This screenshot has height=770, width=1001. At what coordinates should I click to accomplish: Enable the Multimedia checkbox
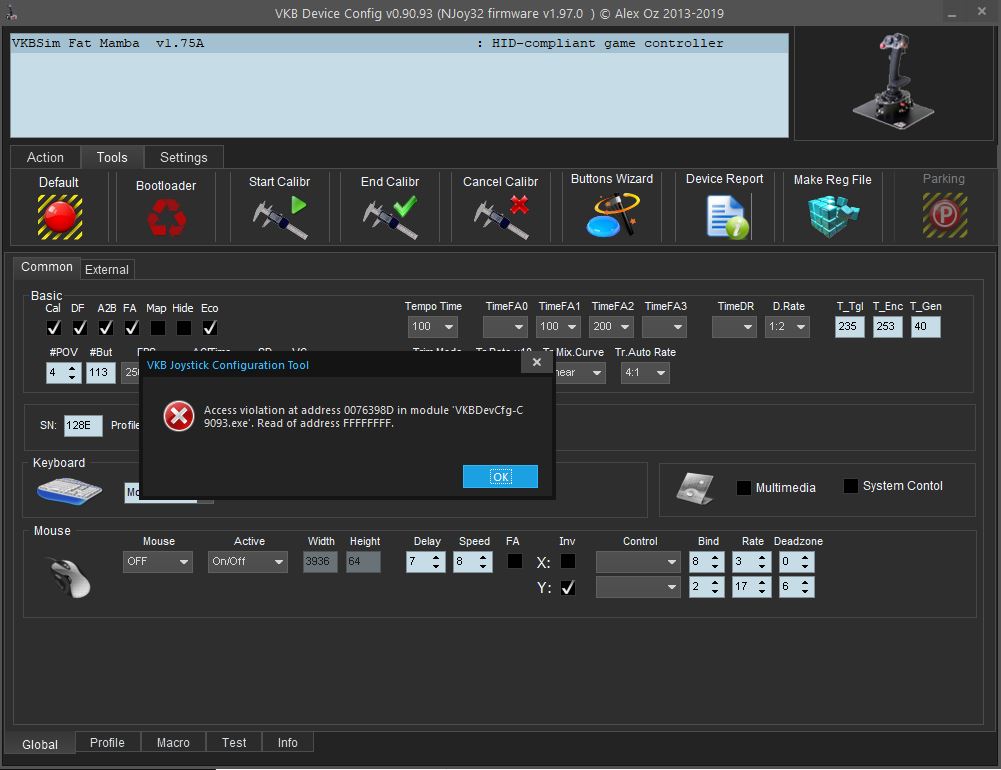(x=744, y=488)
